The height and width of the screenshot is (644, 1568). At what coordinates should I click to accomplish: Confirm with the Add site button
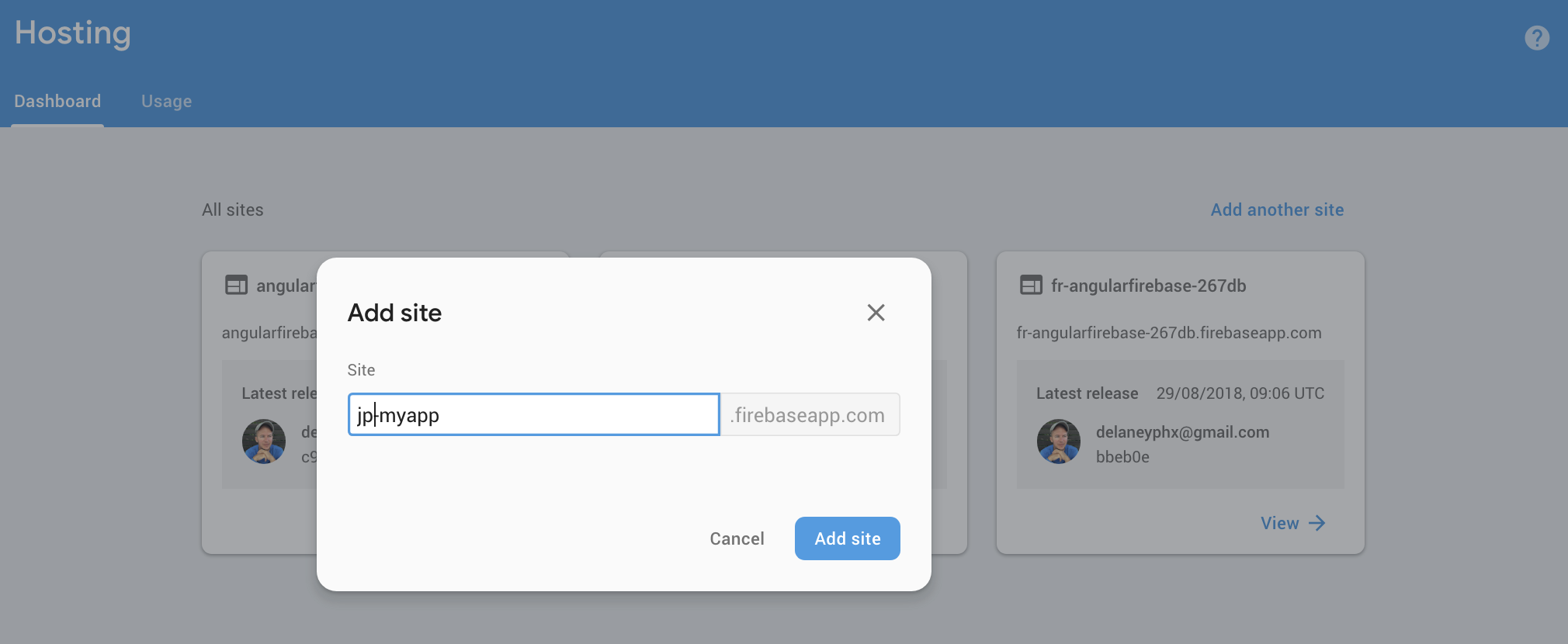click(847, 538)
